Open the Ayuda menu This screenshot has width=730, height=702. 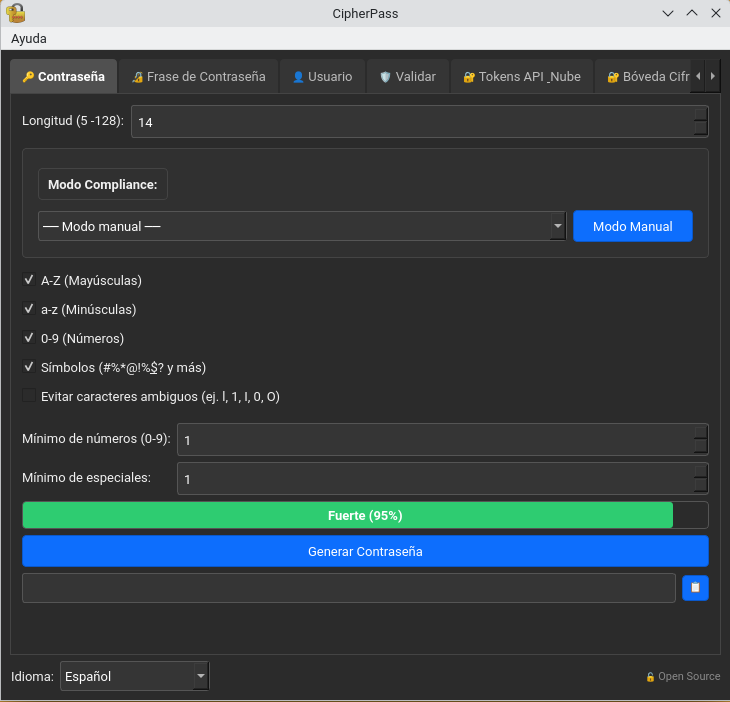click(x=29, y=39)
